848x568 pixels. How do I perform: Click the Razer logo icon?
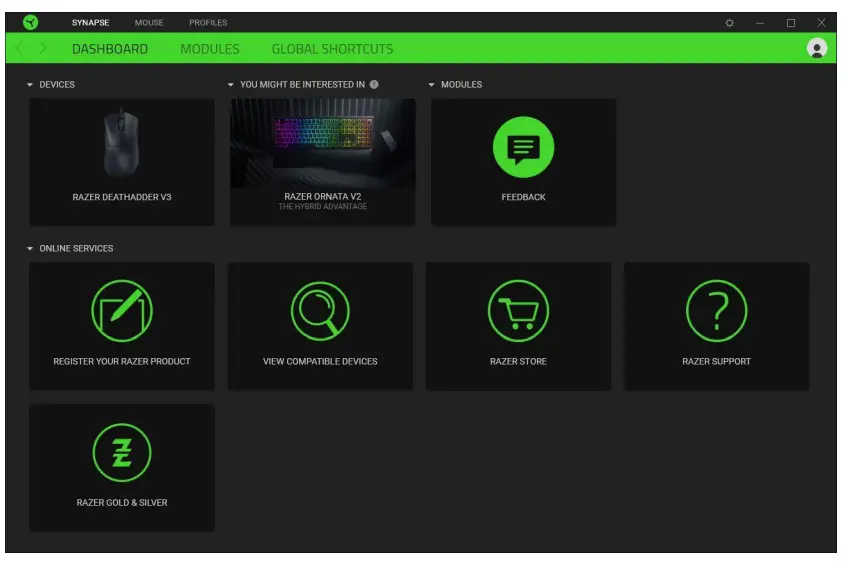(x=31, y=22)
